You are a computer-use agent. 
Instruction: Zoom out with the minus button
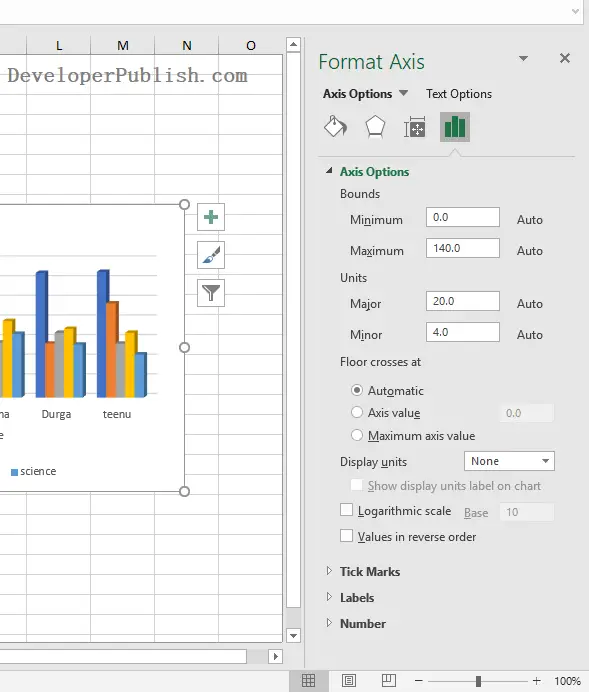[x=419, y=681]
